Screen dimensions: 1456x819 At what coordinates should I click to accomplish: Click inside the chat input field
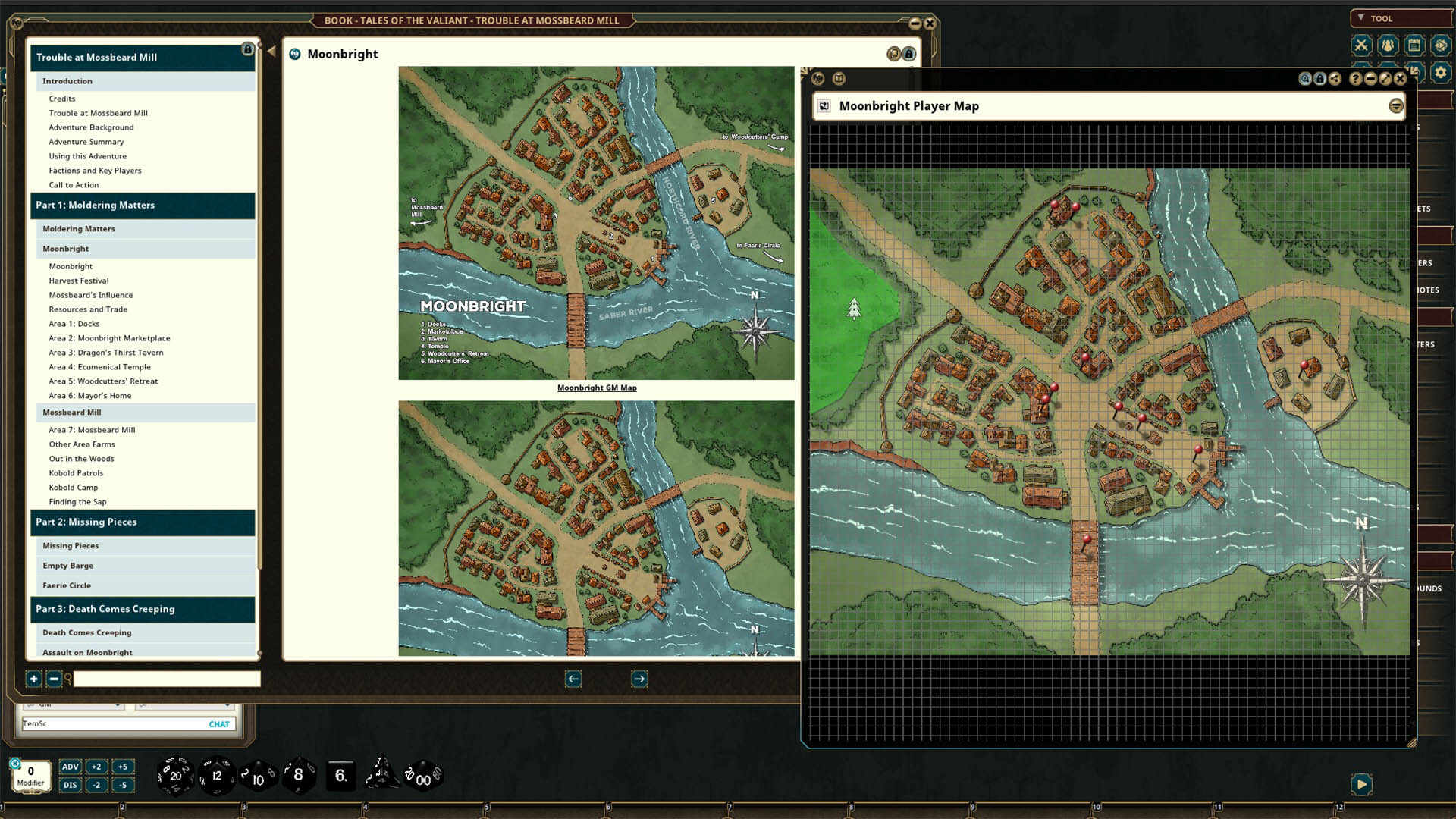[x=114, y=724]
